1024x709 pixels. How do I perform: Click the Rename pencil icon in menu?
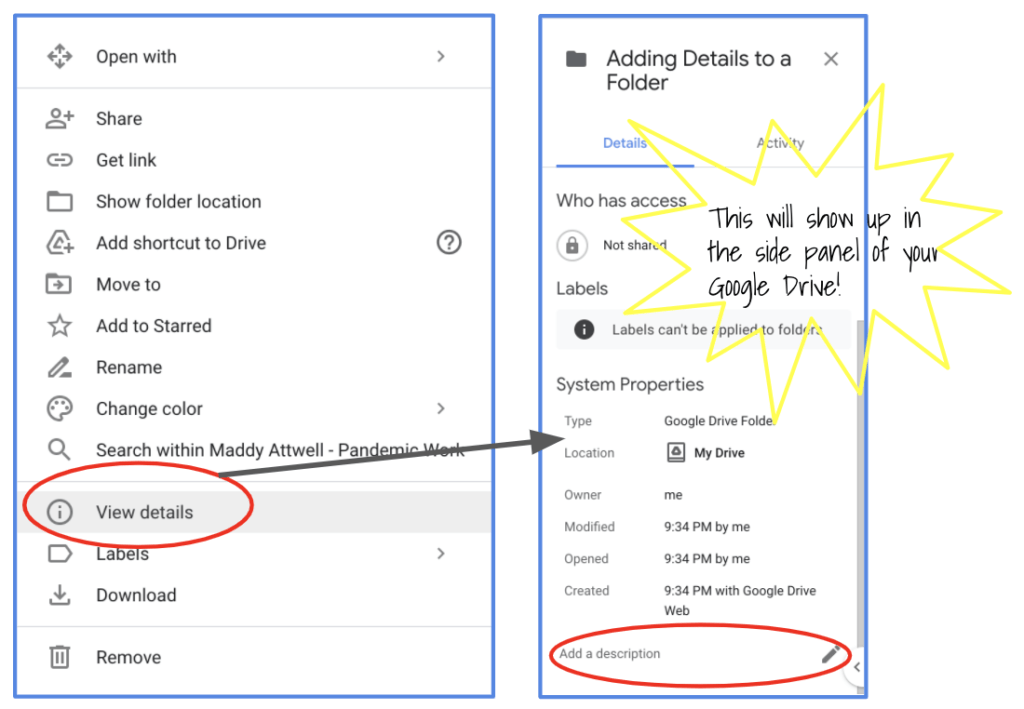60,367
